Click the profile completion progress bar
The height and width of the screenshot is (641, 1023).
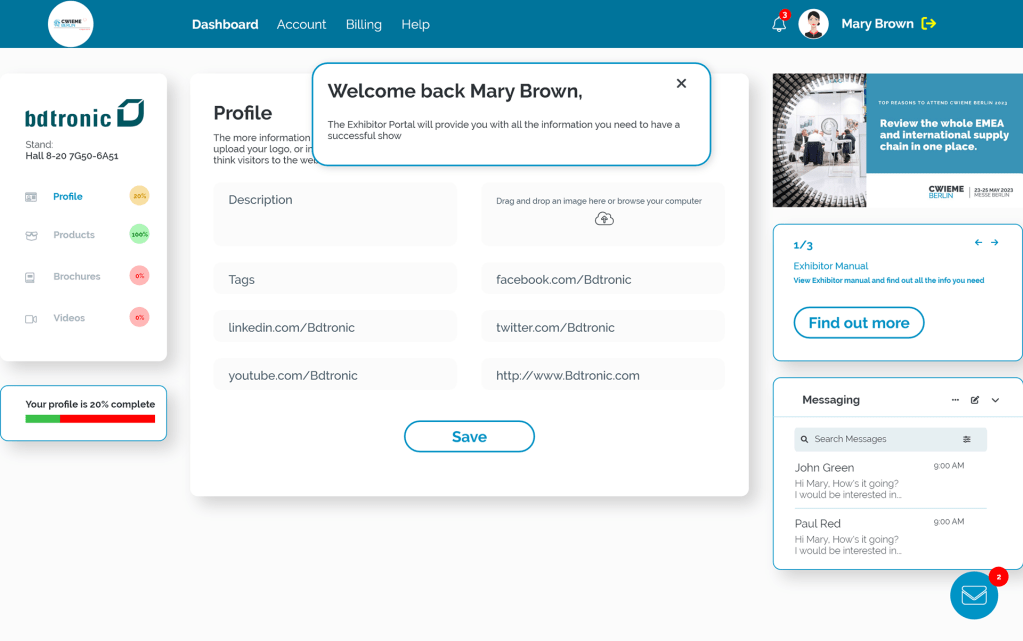pyautogui.click(x=90, y=419)
